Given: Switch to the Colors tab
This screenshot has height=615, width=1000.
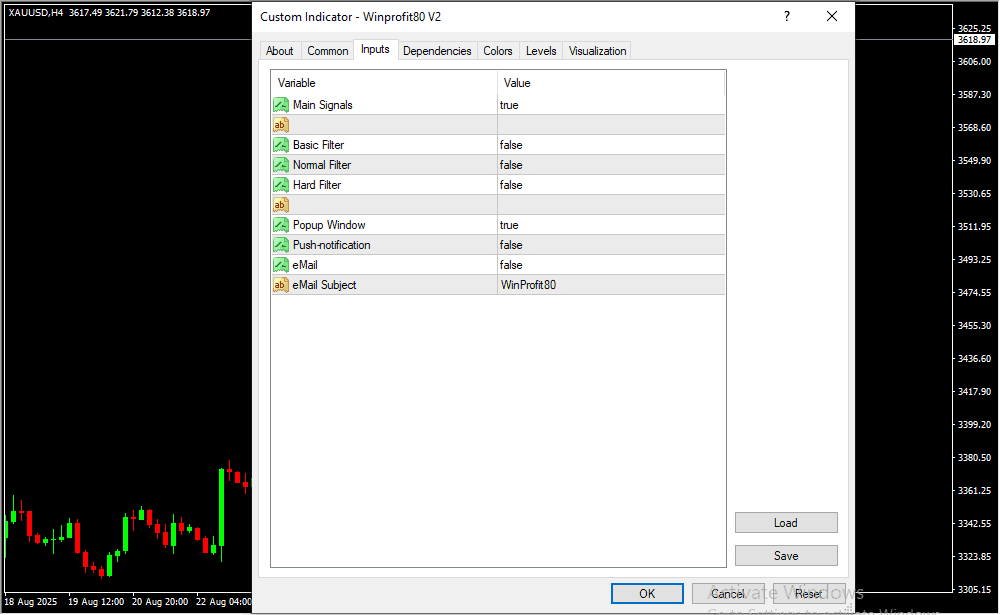Looking at the screenshot, I should coord(497,51).
